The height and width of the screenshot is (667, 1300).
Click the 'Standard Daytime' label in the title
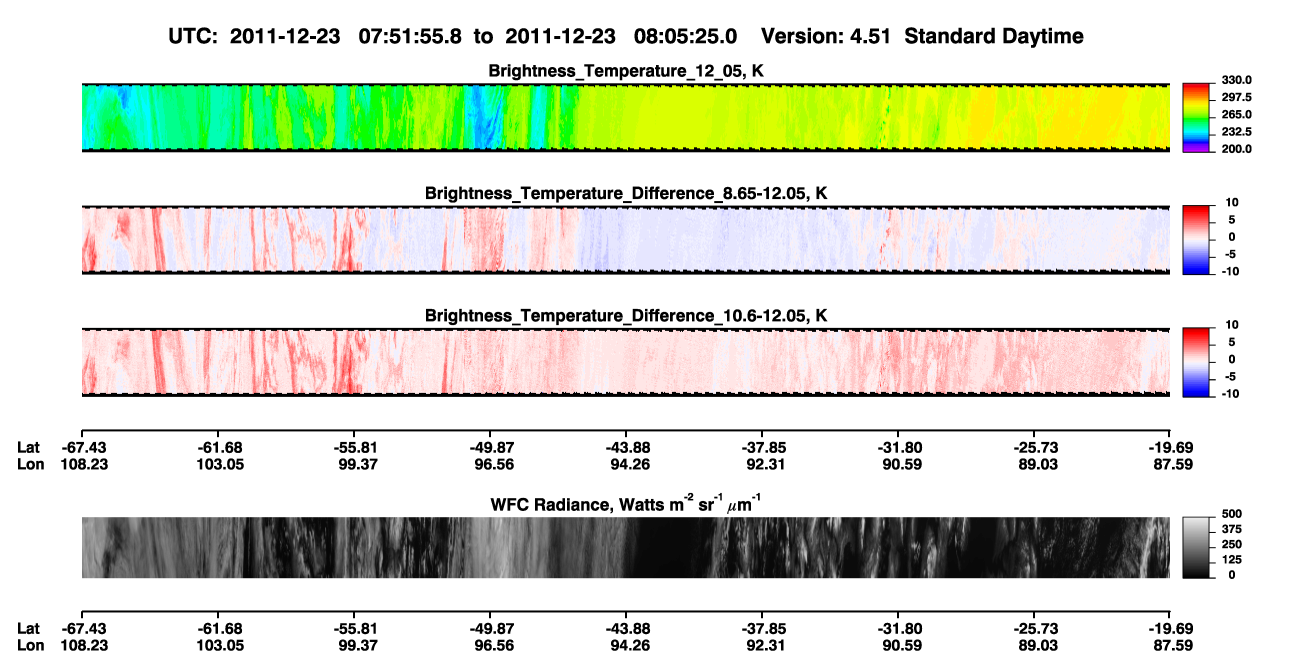click(x=994, y=37)
